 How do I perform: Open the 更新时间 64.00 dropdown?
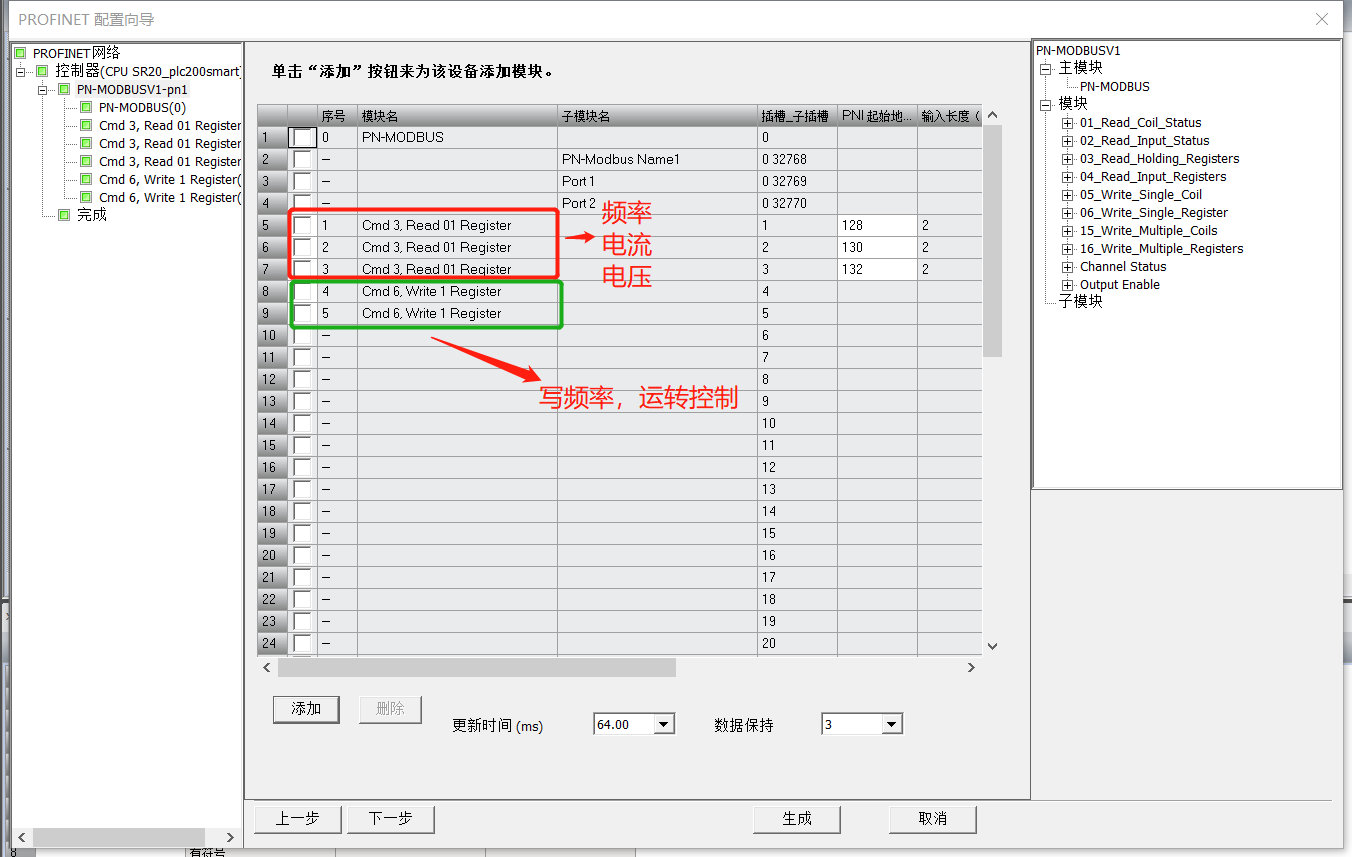tap(664, 724)
